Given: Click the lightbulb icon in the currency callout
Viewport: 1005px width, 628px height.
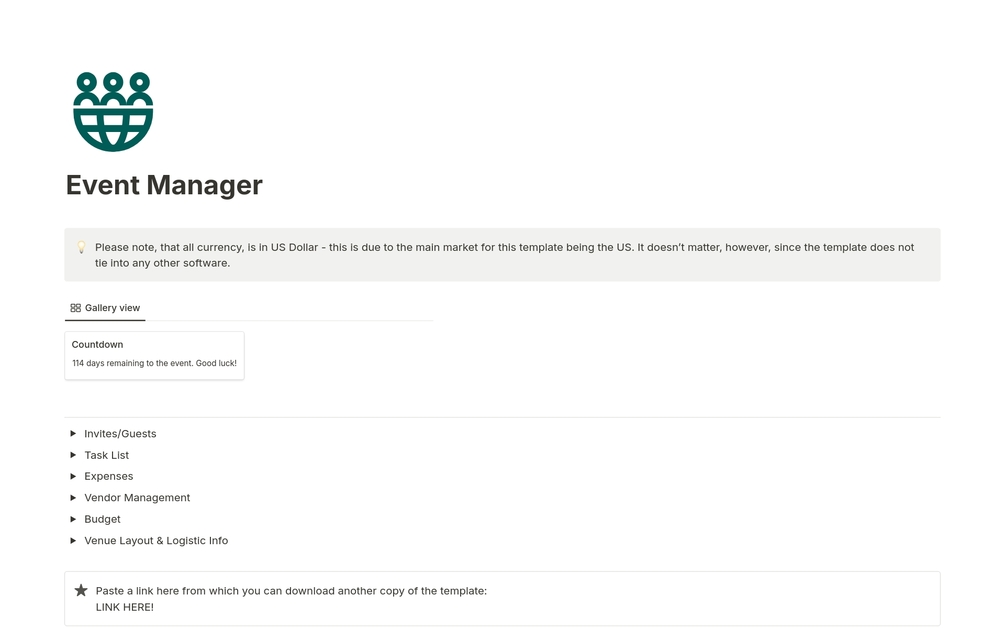Looking at the screenshot, I should pos(81,247).
